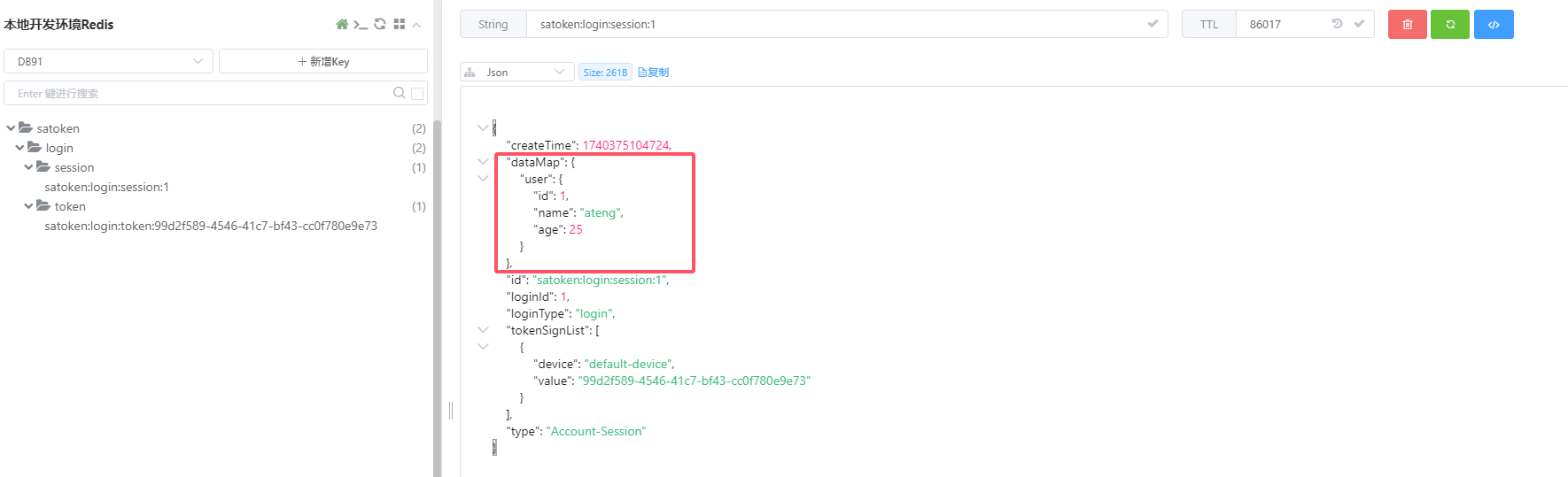
Task: Select the satoken:login:token key in tree
Action: [x=211, y=226]
